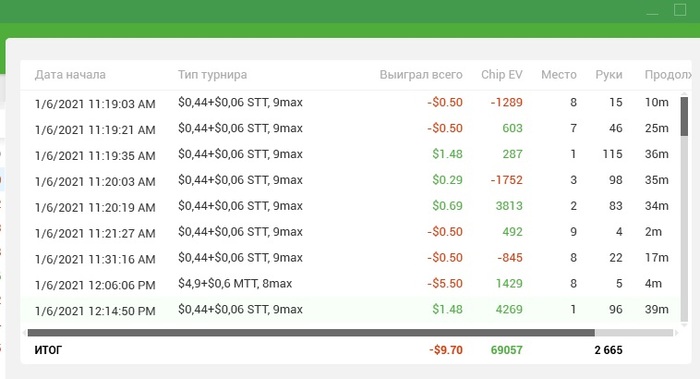Select the 11:19:03 AM tournament row
This screenshot has width=700, height=379.
(x=350, y=103)
